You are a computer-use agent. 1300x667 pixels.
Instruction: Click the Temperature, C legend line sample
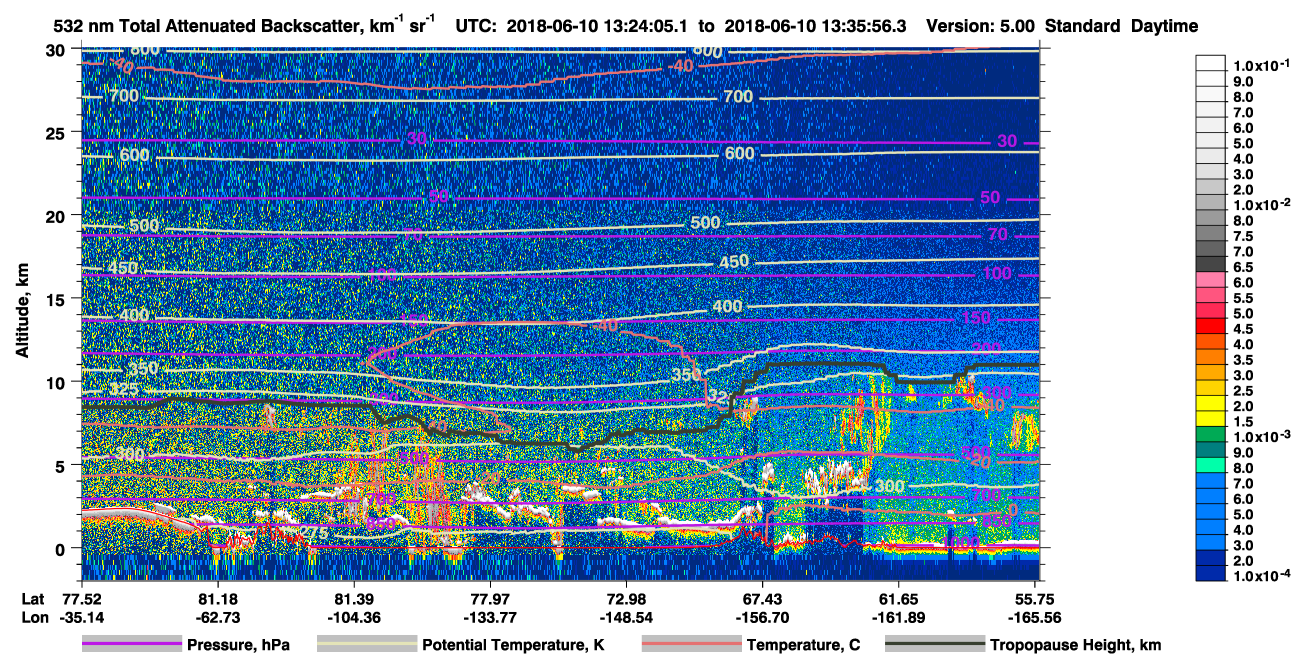(691, 645)
